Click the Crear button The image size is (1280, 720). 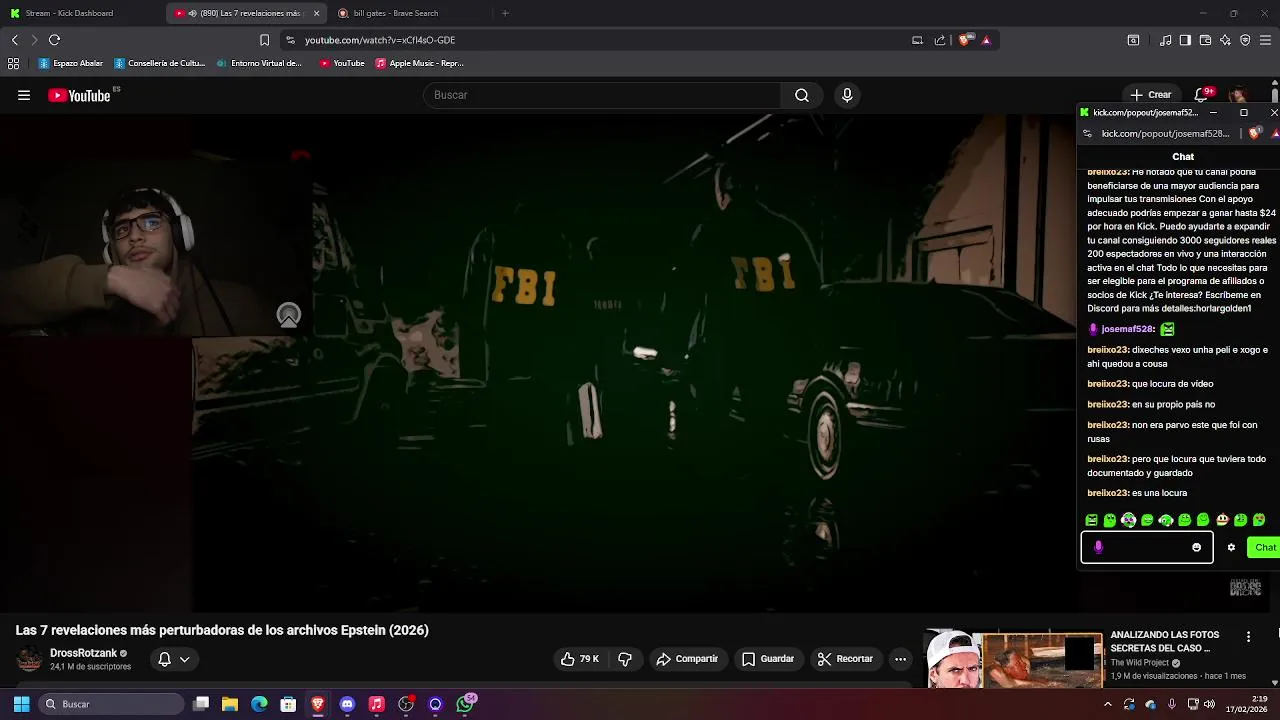(1151, 95)
